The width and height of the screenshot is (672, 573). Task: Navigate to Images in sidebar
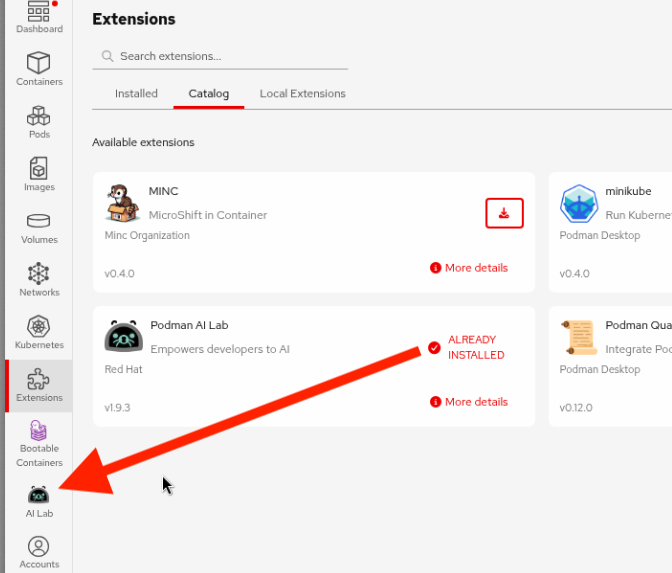point(38,173)
